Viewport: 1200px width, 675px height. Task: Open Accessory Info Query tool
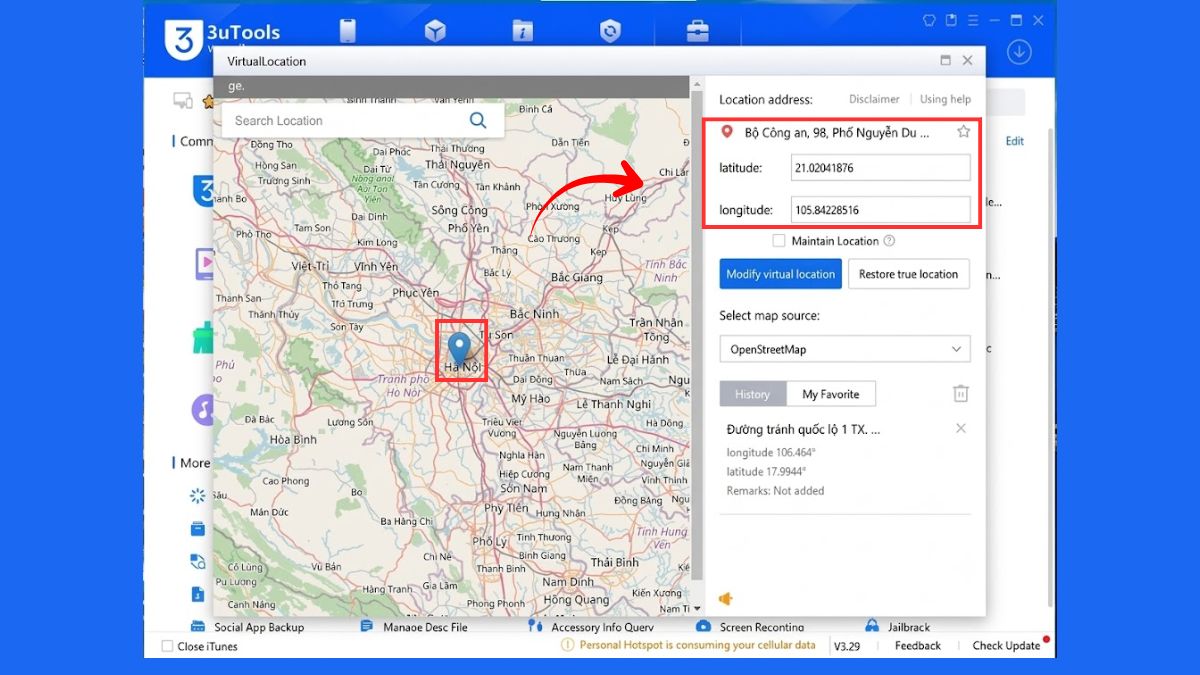[592, 627]
